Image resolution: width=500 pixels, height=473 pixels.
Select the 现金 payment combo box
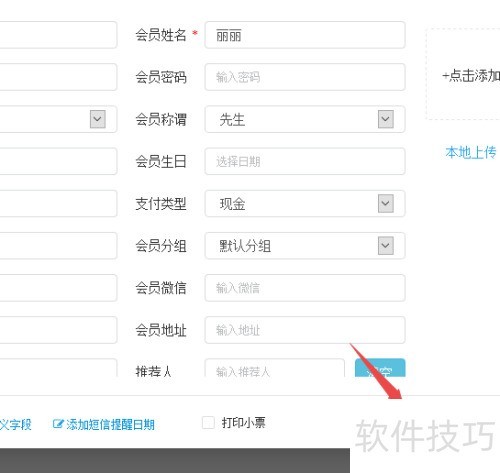pos(305,203)
